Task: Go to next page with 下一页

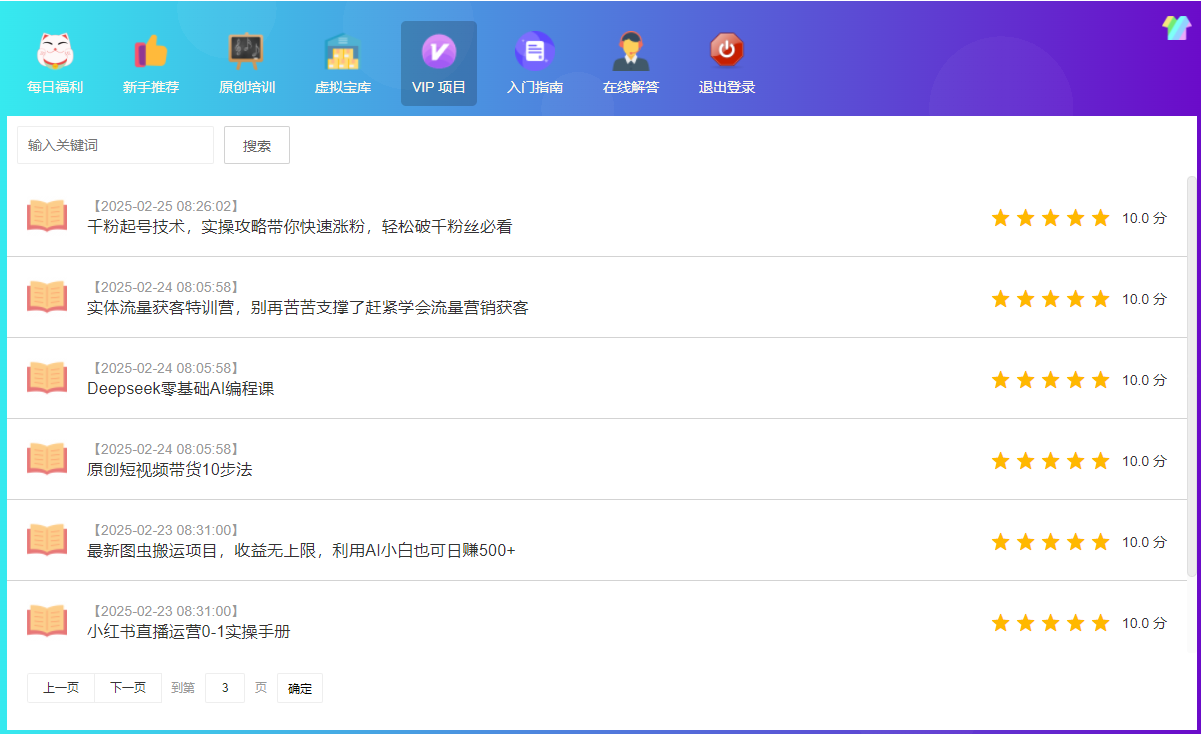Action: 128,688
